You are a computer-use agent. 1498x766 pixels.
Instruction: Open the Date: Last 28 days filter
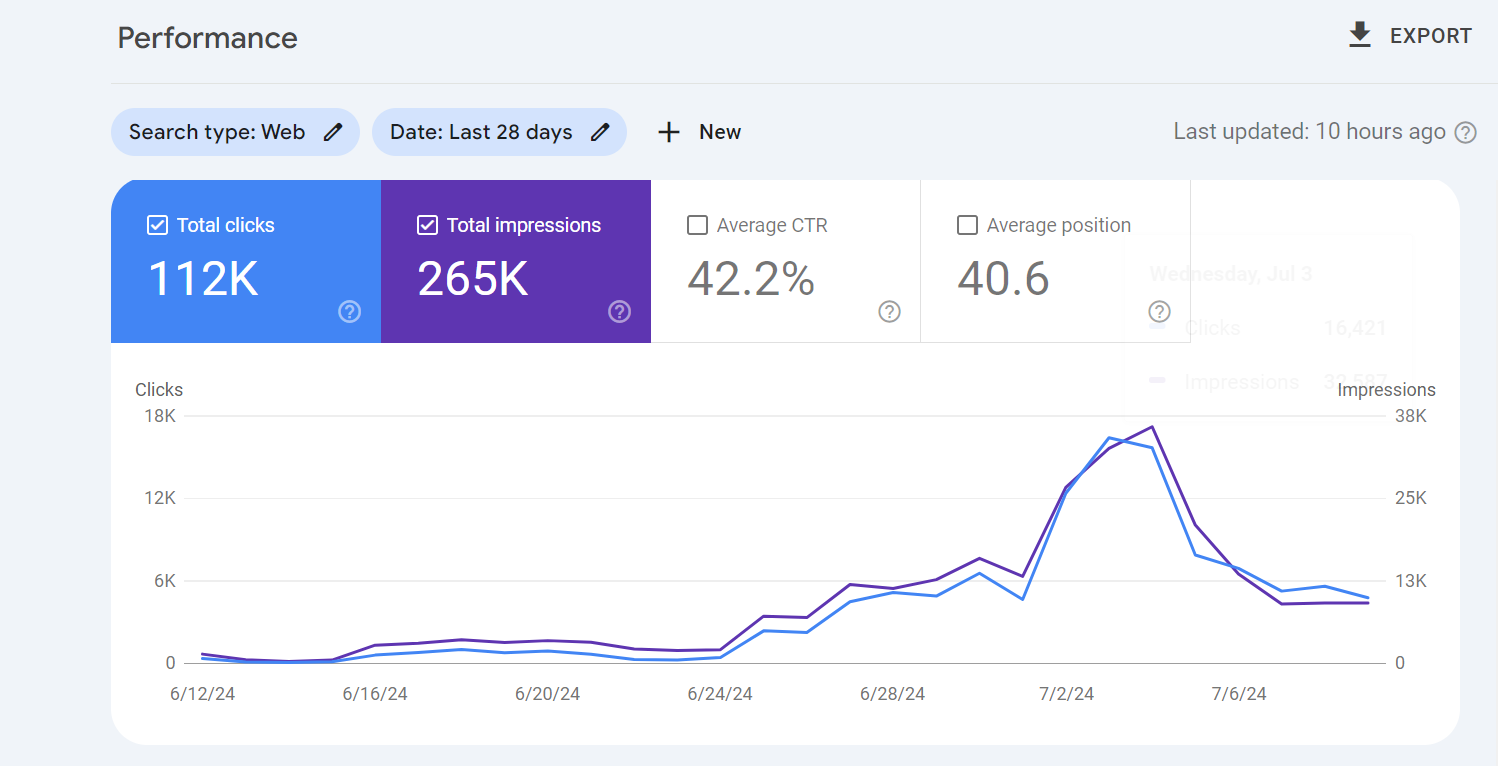coord(481,132)
